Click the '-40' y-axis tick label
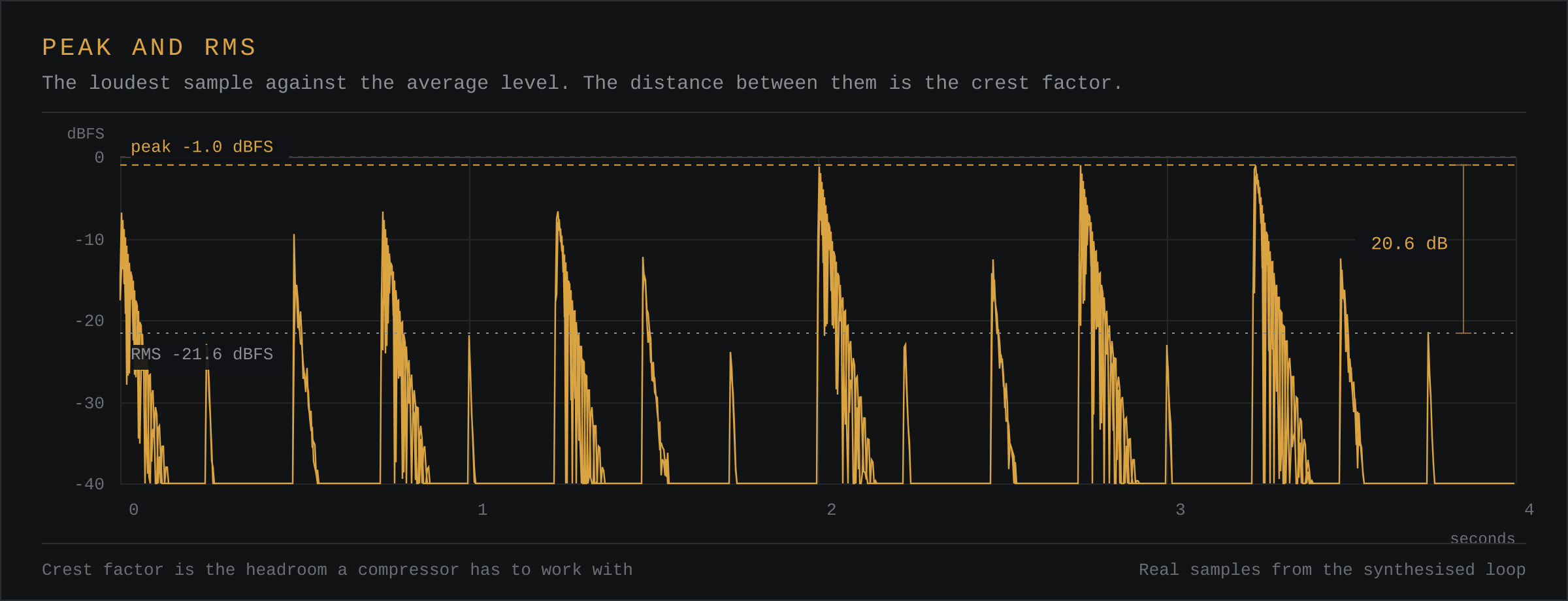1568x601 pixels. click(90, 485)
